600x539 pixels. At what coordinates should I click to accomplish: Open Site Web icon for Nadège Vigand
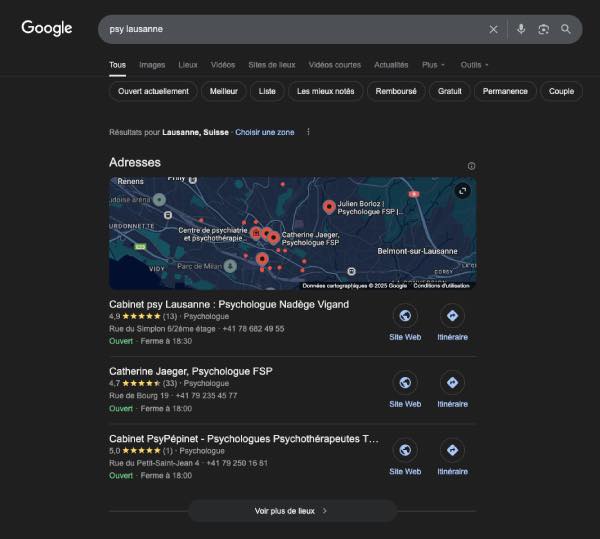point(405,316)
